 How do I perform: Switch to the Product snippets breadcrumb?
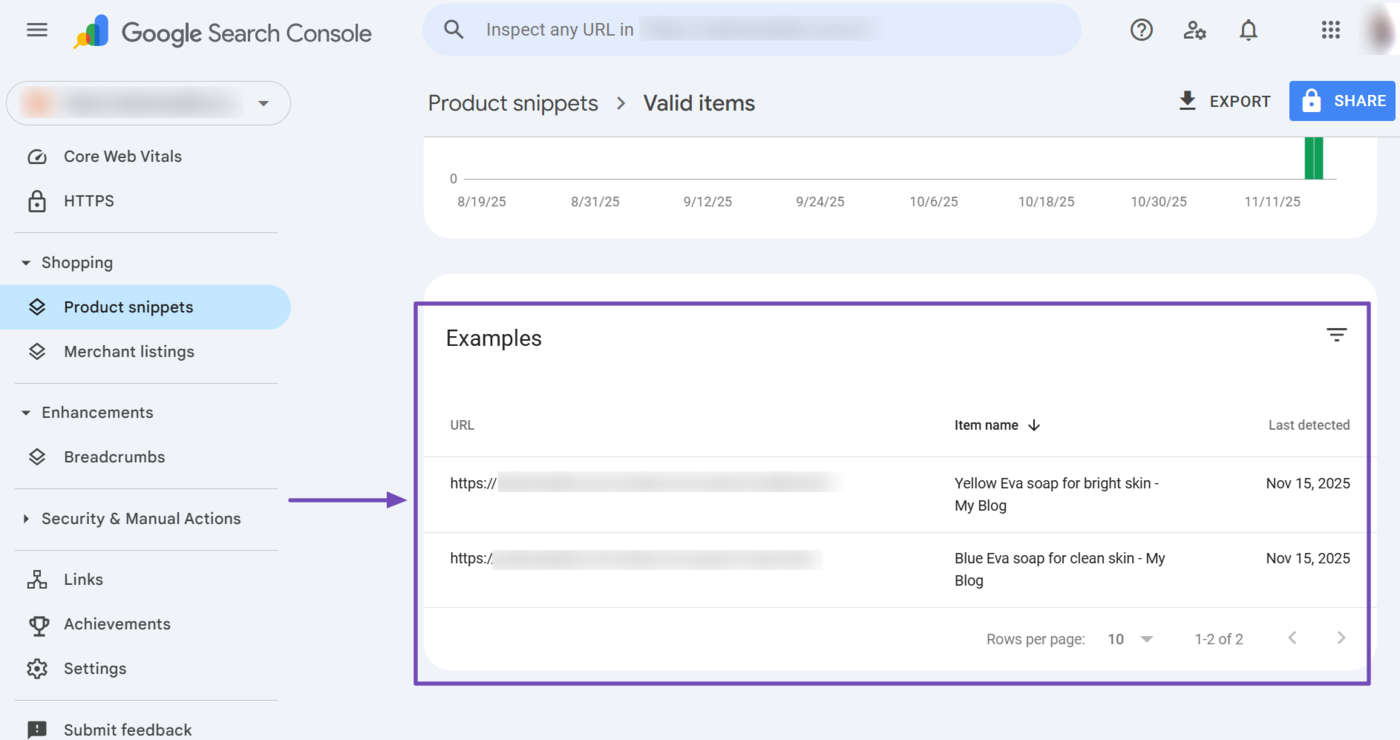(513, 102)
